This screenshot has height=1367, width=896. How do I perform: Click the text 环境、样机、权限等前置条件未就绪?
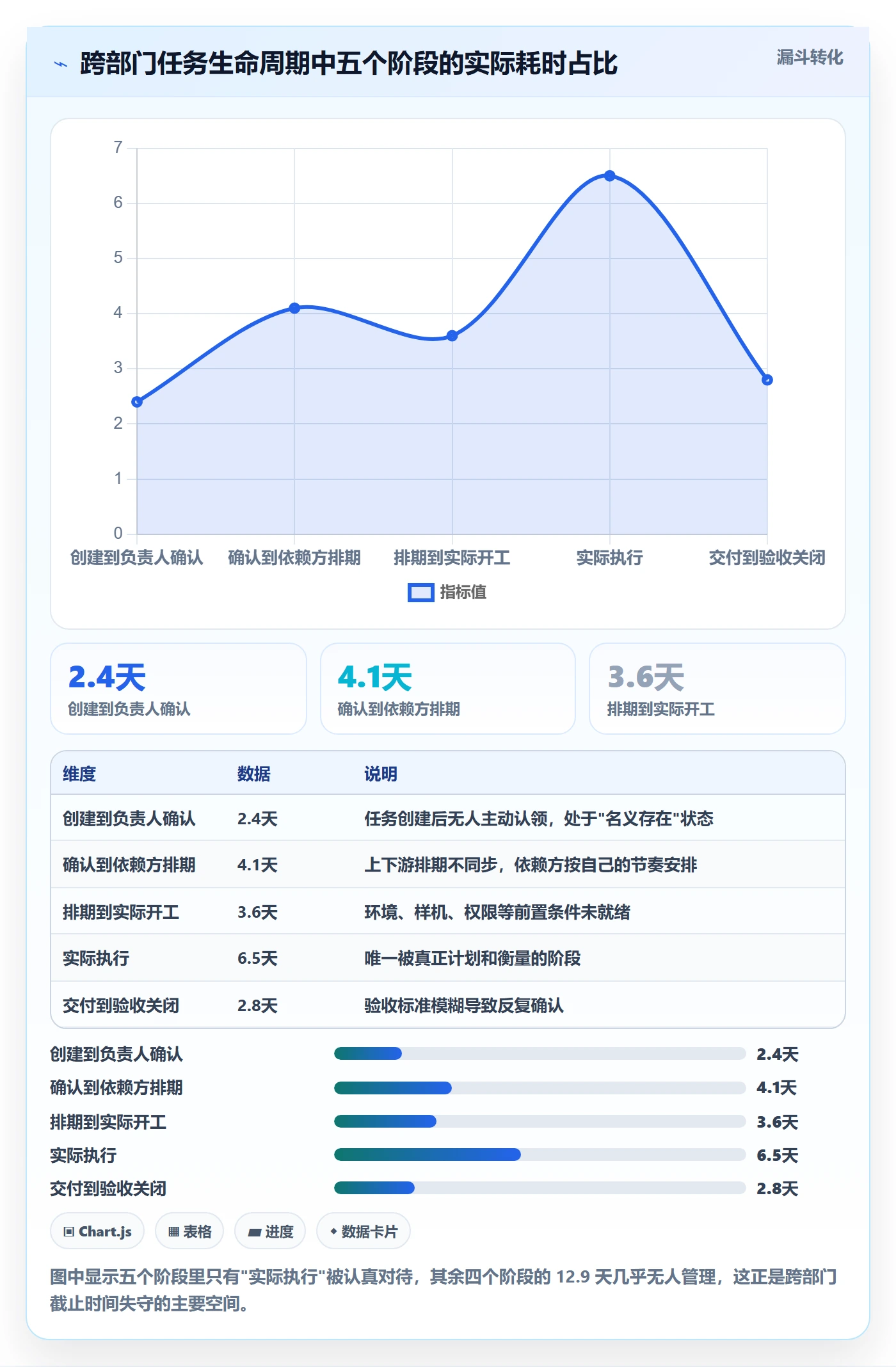(x=497, y=912)
